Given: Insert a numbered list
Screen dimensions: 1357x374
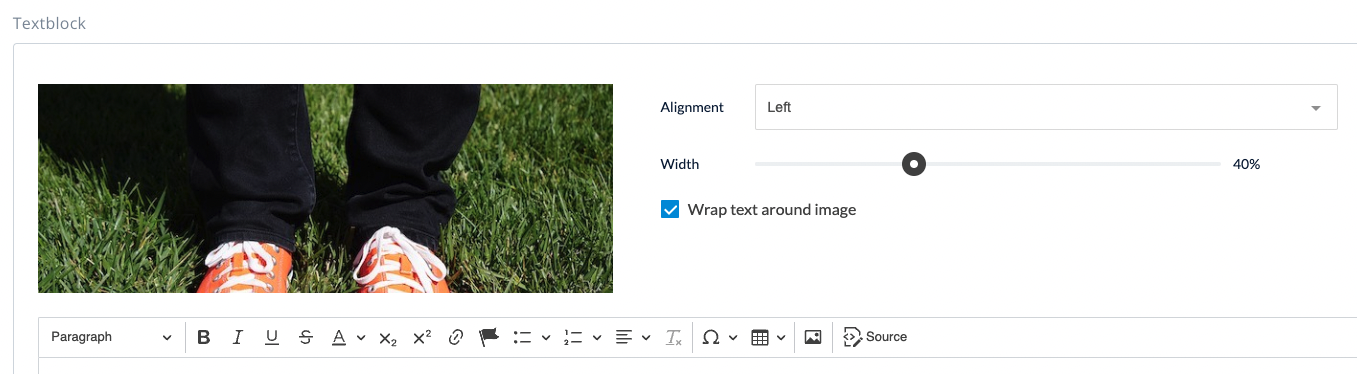Looking at the screenshot, I should [x=573, y=337].
